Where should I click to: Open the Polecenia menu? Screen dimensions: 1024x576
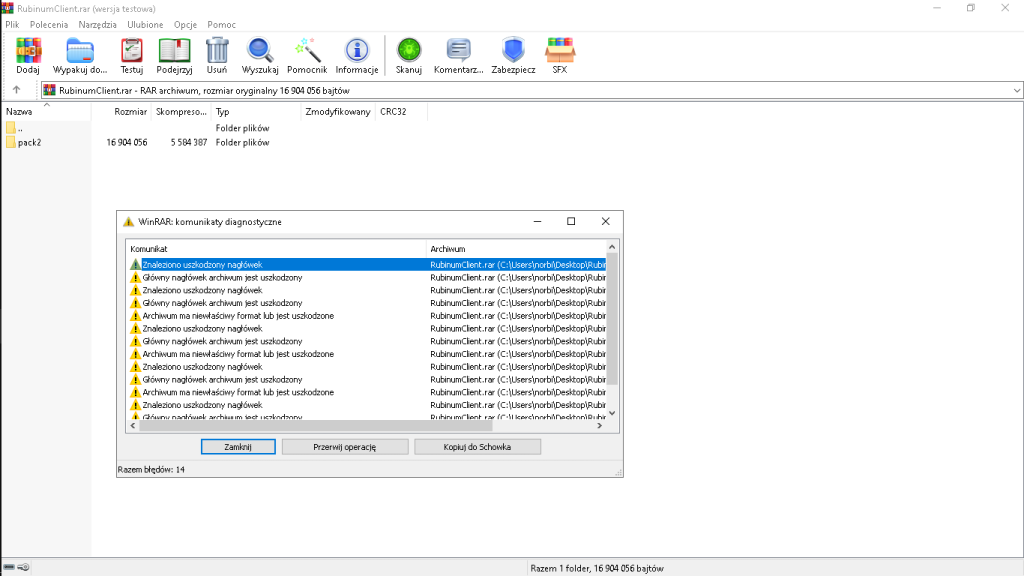tap(49, 25)
